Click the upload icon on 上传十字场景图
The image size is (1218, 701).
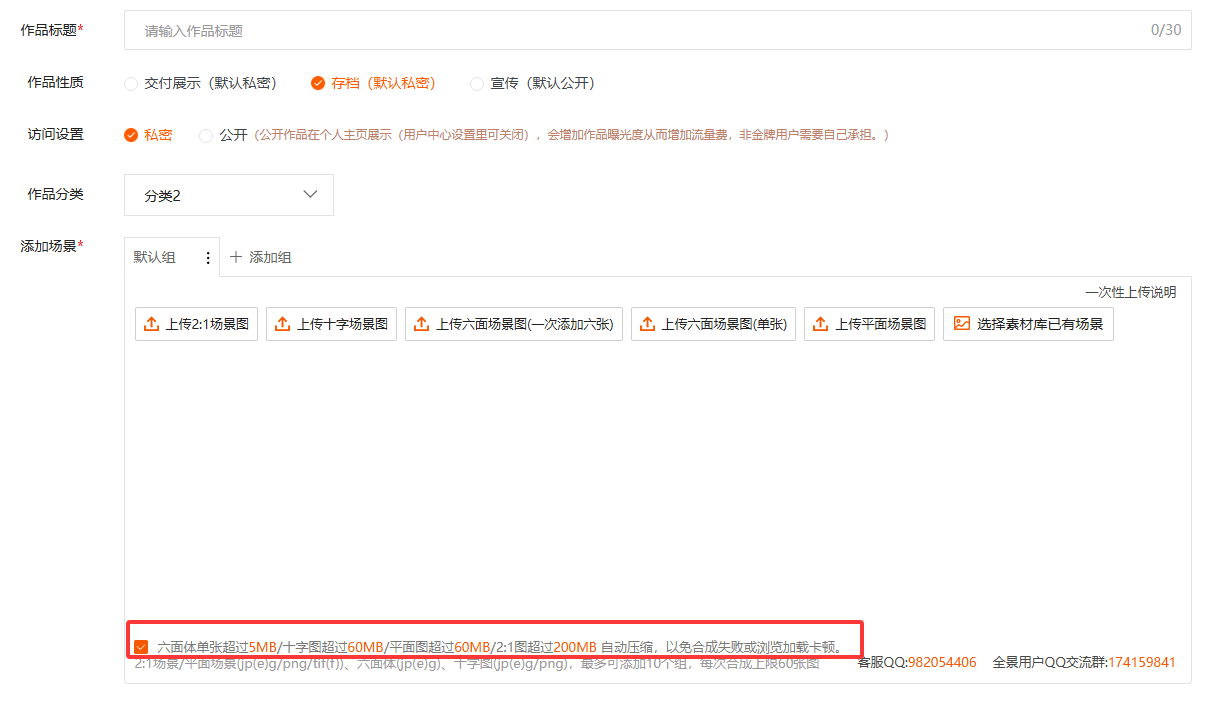pos(283,324)
